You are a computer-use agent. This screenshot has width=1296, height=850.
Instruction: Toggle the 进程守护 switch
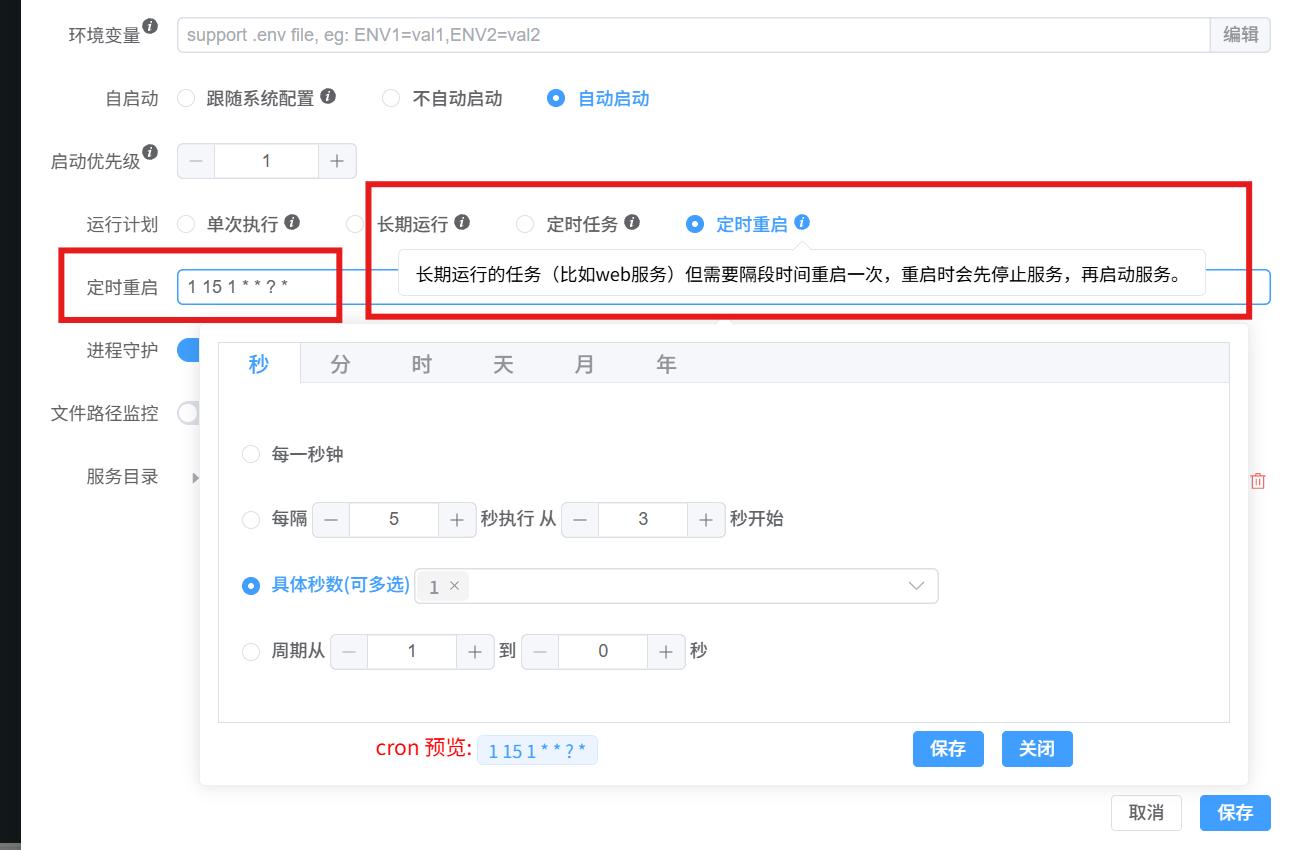[x=189, y=350]
